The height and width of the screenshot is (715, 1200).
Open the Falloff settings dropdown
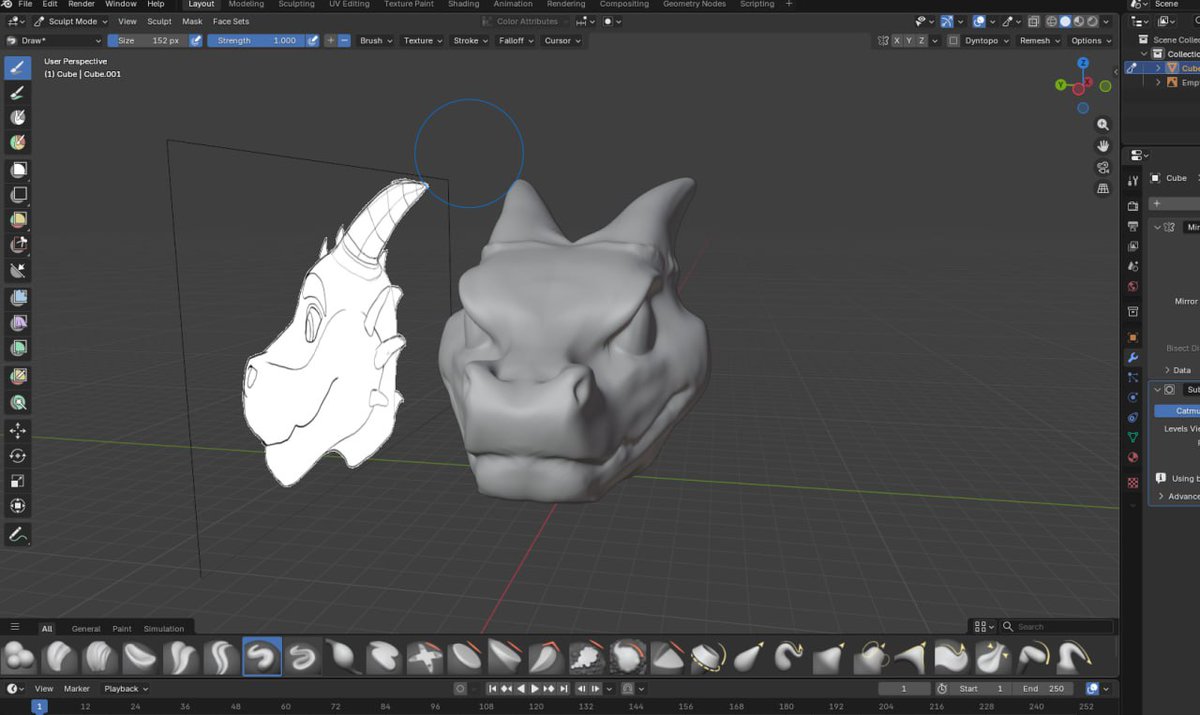tap(515, 41)
